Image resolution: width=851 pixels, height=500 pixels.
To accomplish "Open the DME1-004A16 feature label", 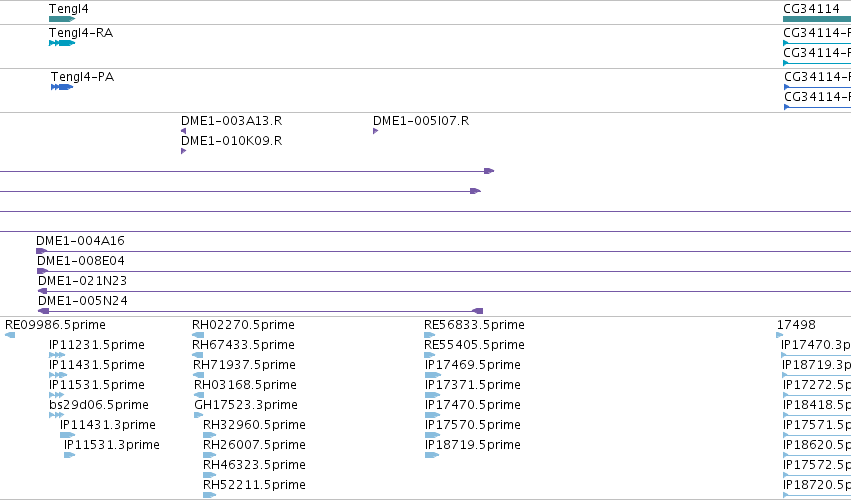I will point(80,240).
